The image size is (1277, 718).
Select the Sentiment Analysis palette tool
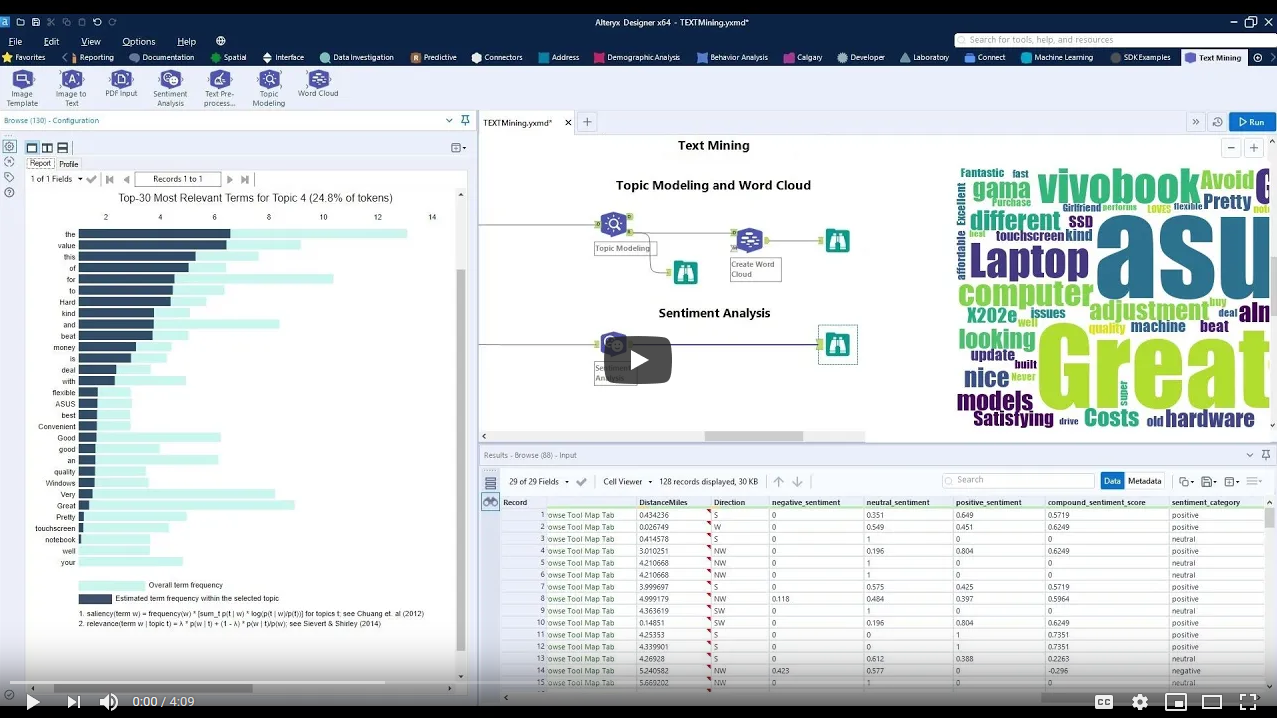[170, 88]
